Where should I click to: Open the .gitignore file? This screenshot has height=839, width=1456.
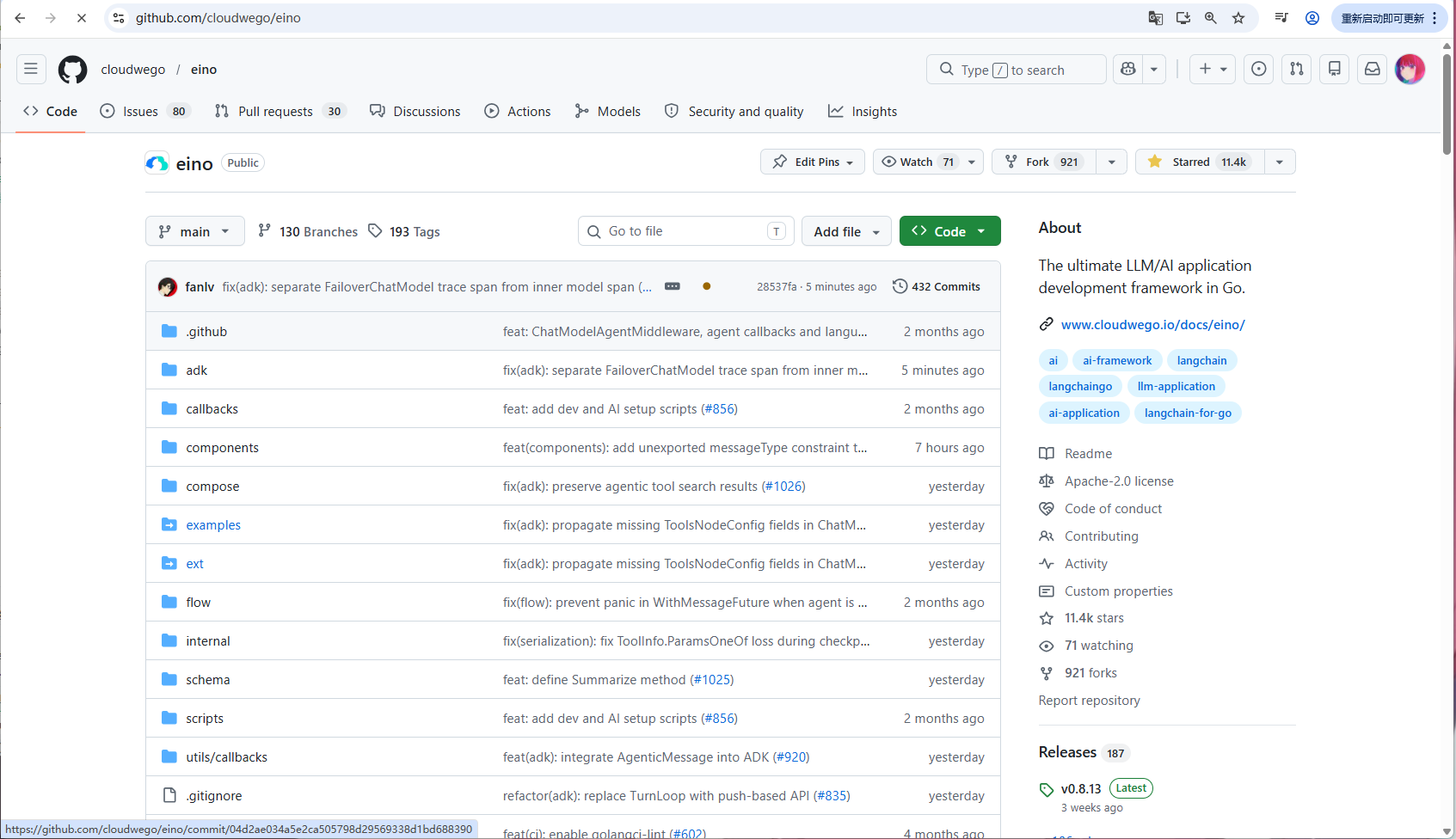pos(214,796)
